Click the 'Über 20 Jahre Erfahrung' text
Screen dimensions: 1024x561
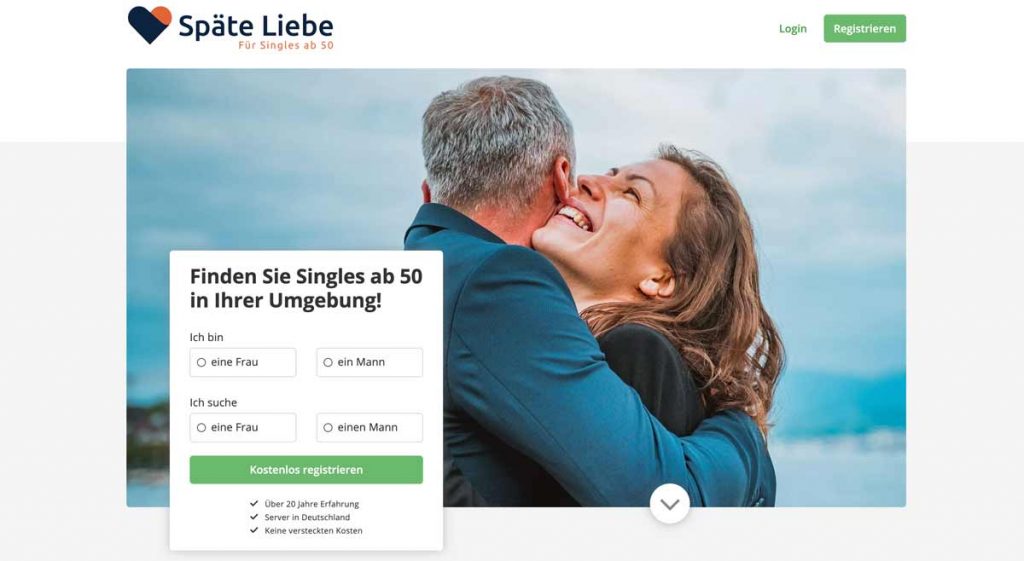pos(312,504)
